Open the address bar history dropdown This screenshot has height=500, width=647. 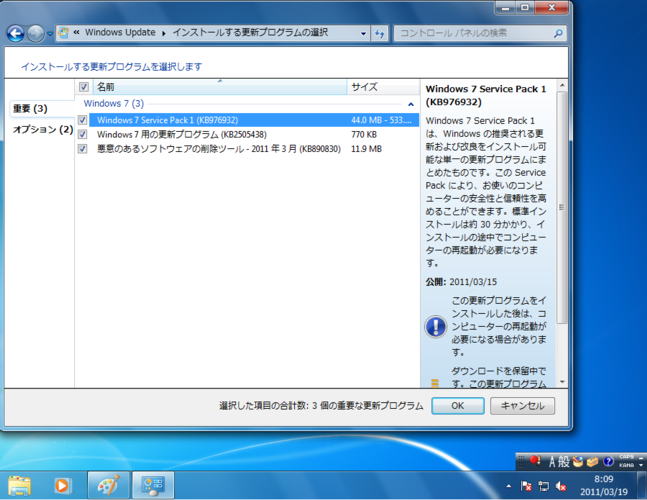click(363, 33)
